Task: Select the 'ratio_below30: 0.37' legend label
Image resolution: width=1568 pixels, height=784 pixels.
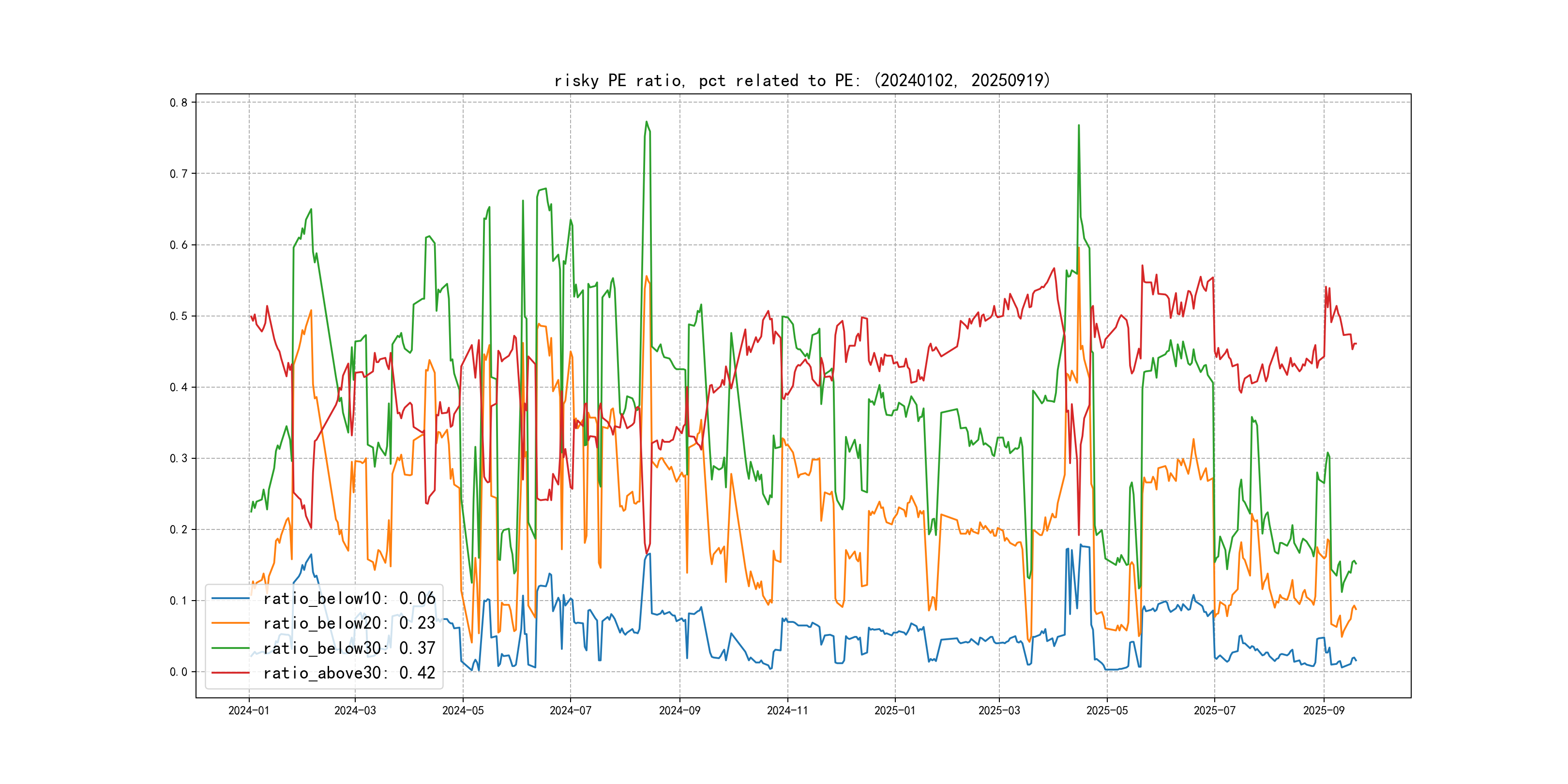Action: (x=349, y=648)
